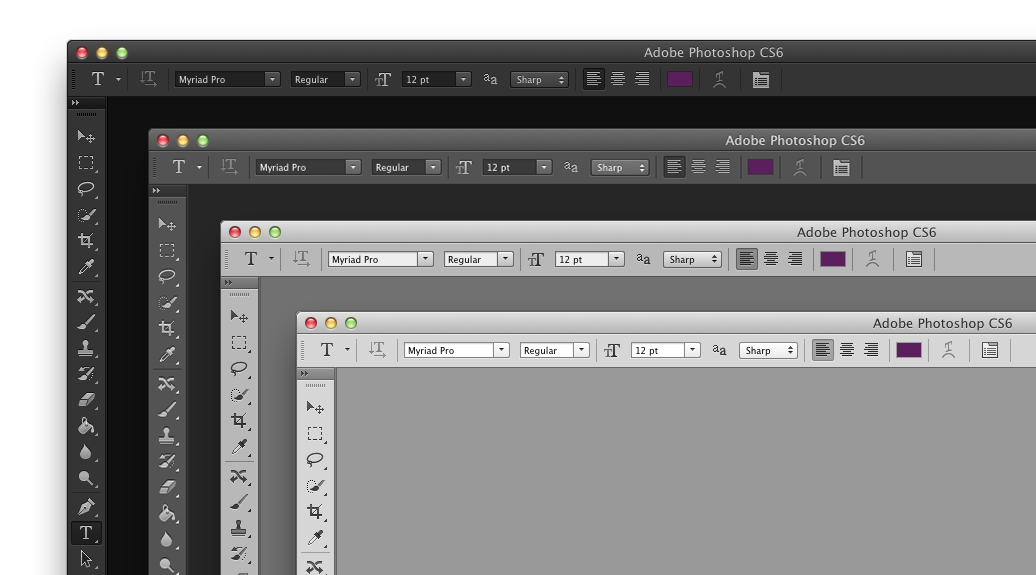1036x575 pixels.
Task: Click Regular style field in second dark window
Action: pos(398,167)
